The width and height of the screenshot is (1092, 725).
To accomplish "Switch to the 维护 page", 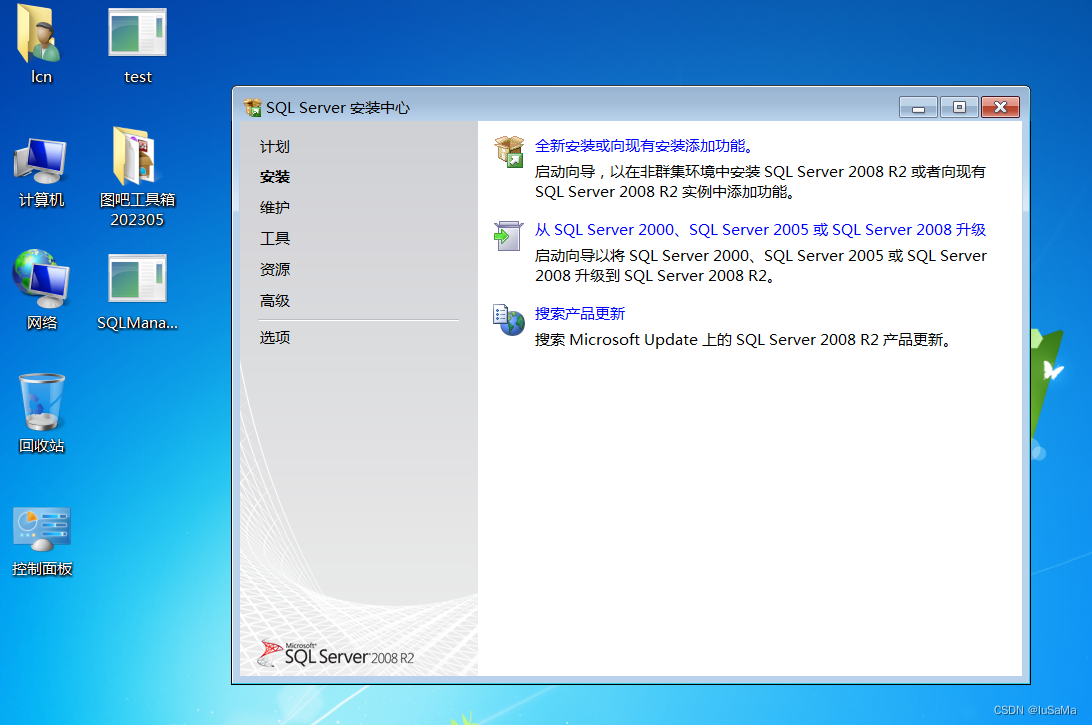I will click(274, 208).
